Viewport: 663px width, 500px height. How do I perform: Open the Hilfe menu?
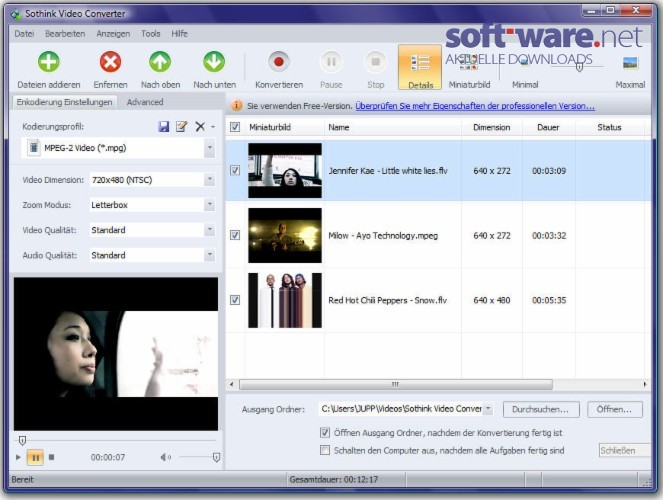[179, 34]
